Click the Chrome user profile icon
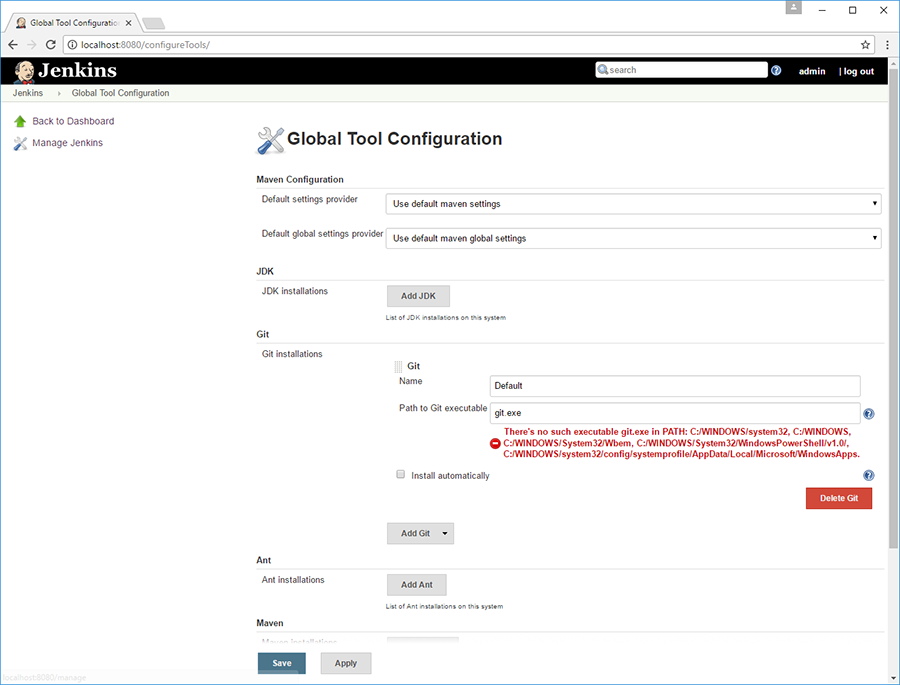The width and height of the screenshot is (900, 685). (x=793, y=7)
